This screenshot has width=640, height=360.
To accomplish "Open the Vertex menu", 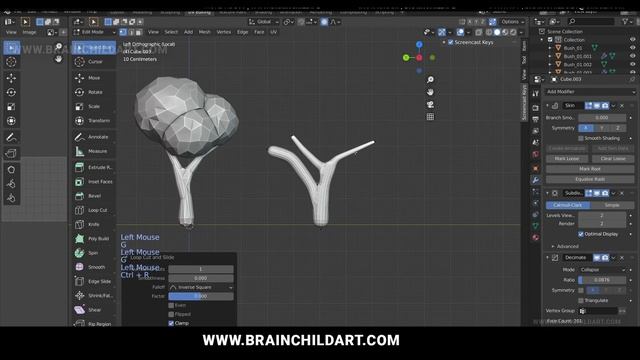I will click(x=224, y=32).
